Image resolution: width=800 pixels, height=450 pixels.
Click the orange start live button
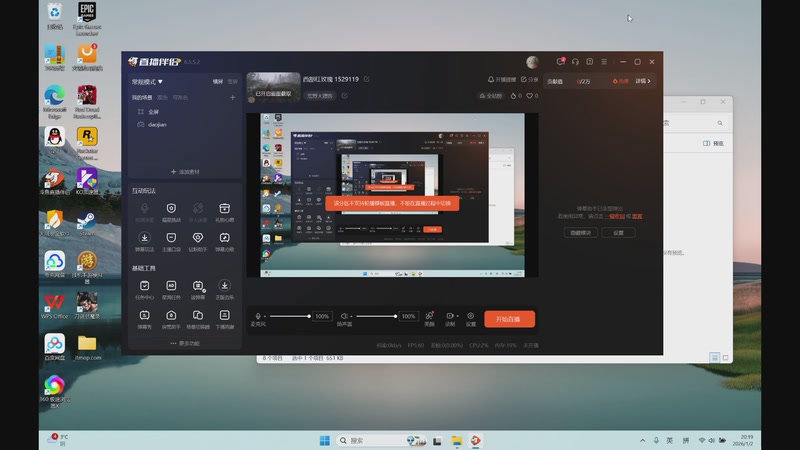[x=509, y=319]
